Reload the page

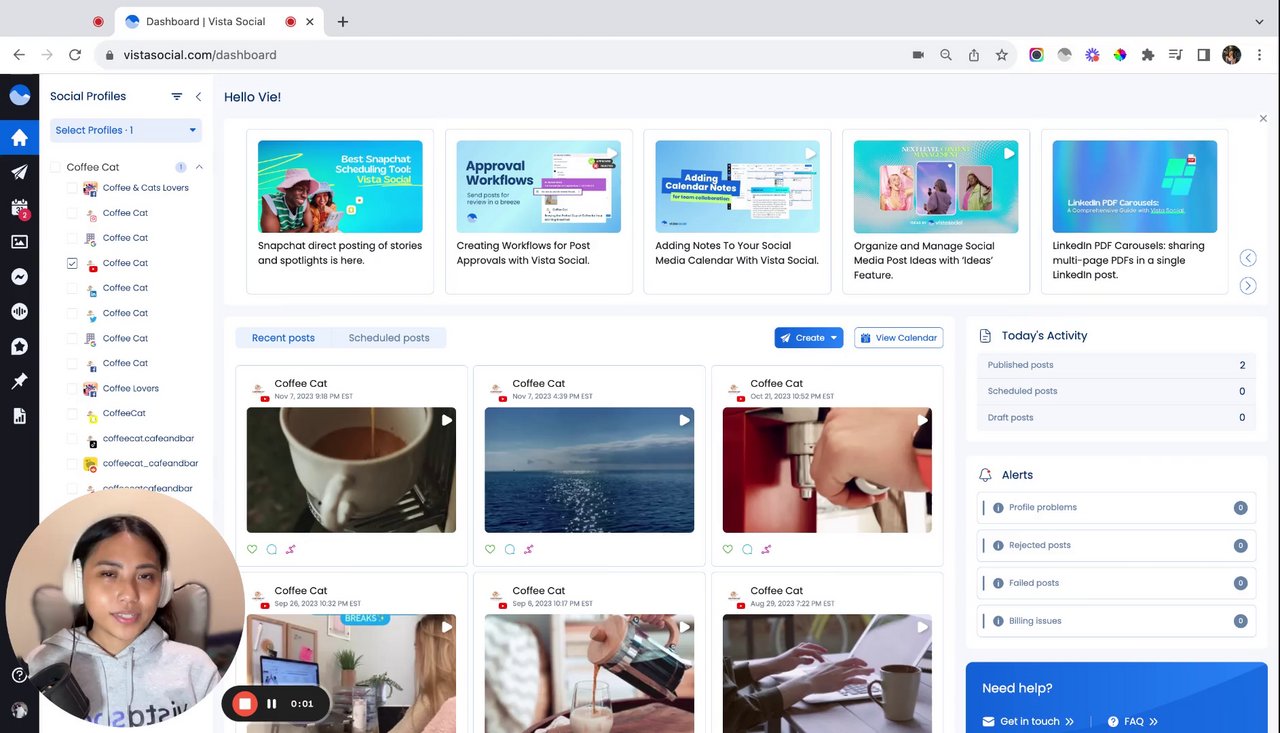(x=75, y=55)
